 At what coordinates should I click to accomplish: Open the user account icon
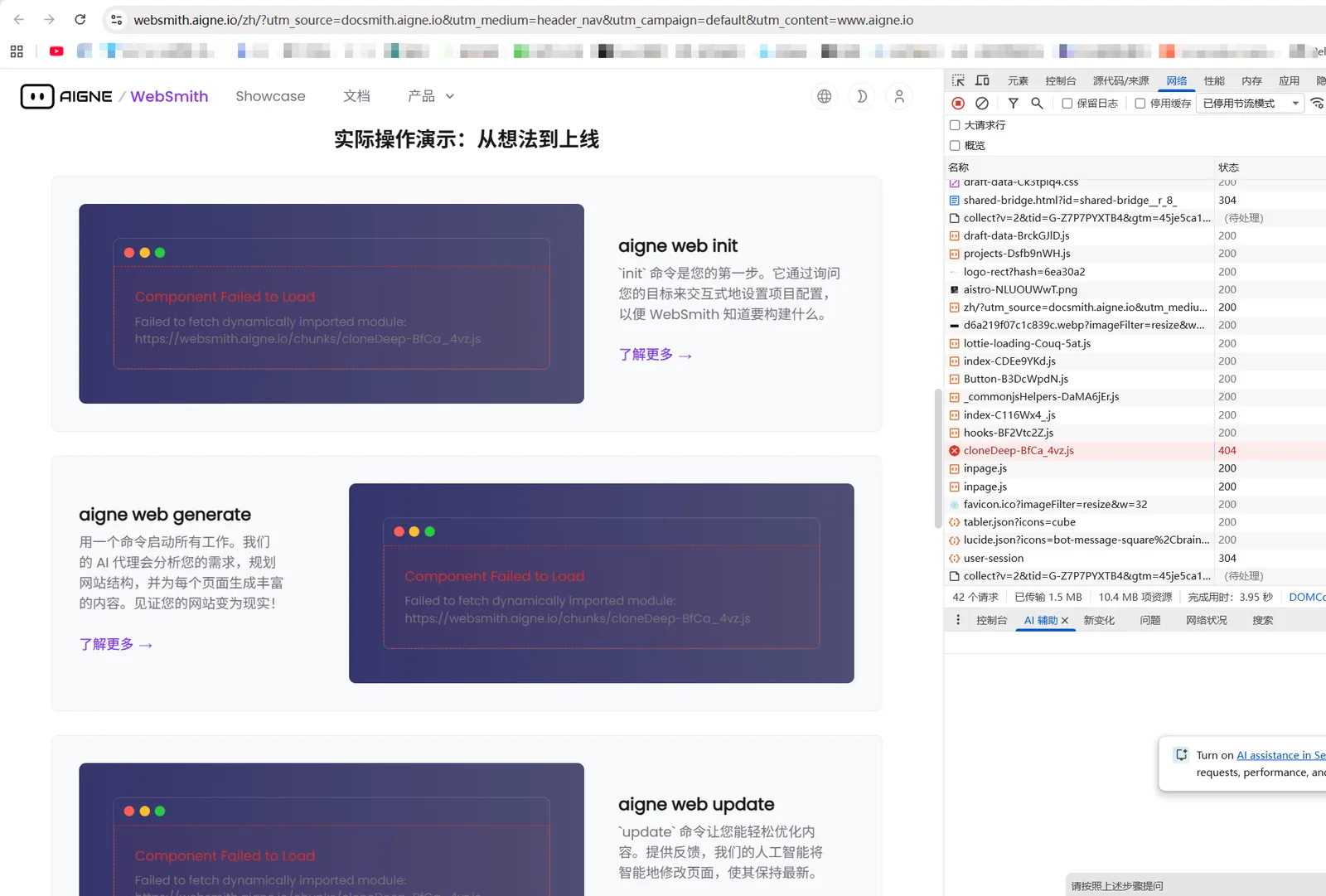(899, 96)
